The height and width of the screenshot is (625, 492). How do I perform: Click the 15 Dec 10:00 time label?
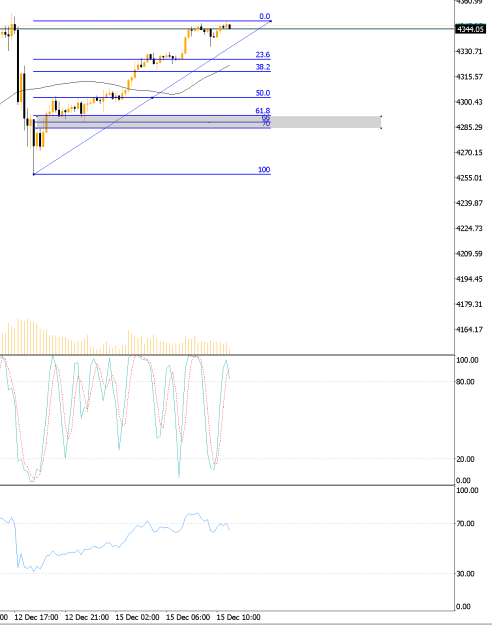238,617
